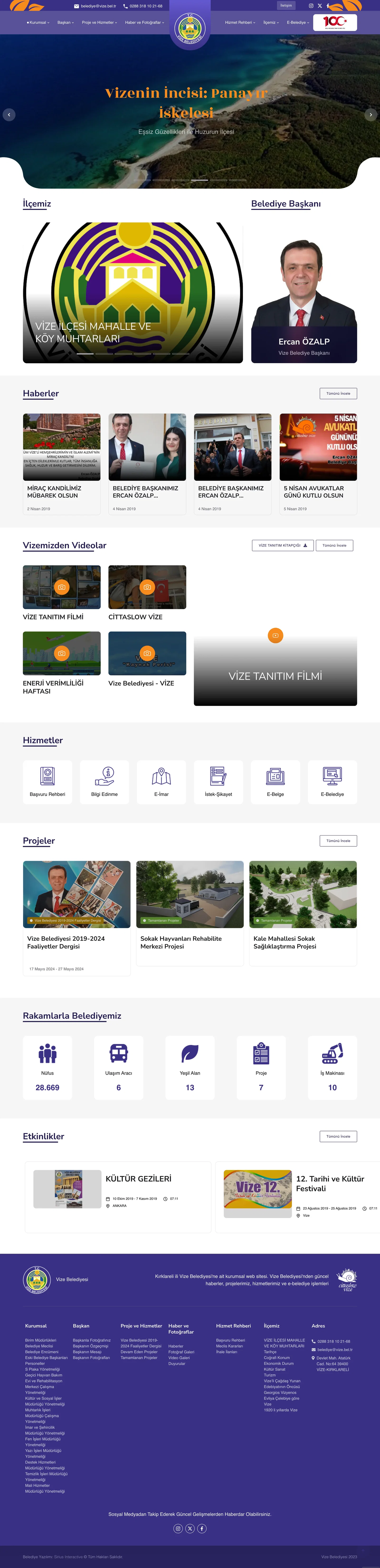
Task: Play the large VİZE TANITIM FİLMİ video
Action: pyautogui.click(x=275, y=636)
